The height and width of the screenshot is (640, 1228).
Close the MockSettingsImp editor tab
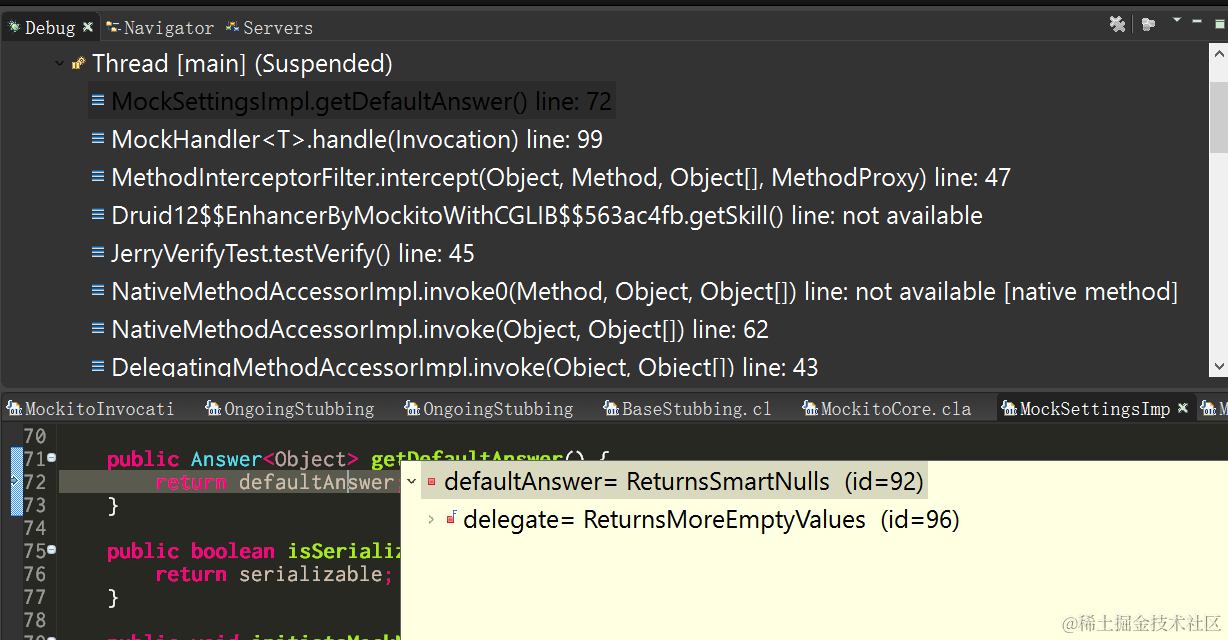[x=1183, y=409]
